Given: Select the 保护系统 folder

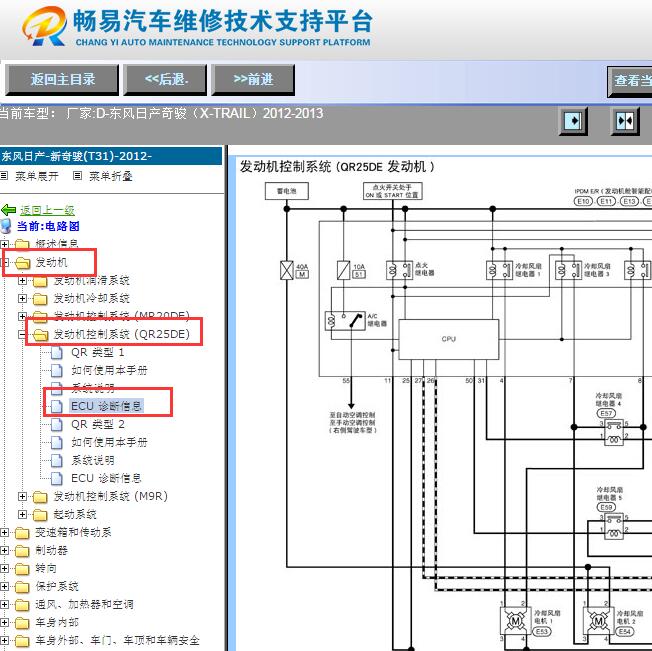Looking at the screenshot, I should (57, 587).
